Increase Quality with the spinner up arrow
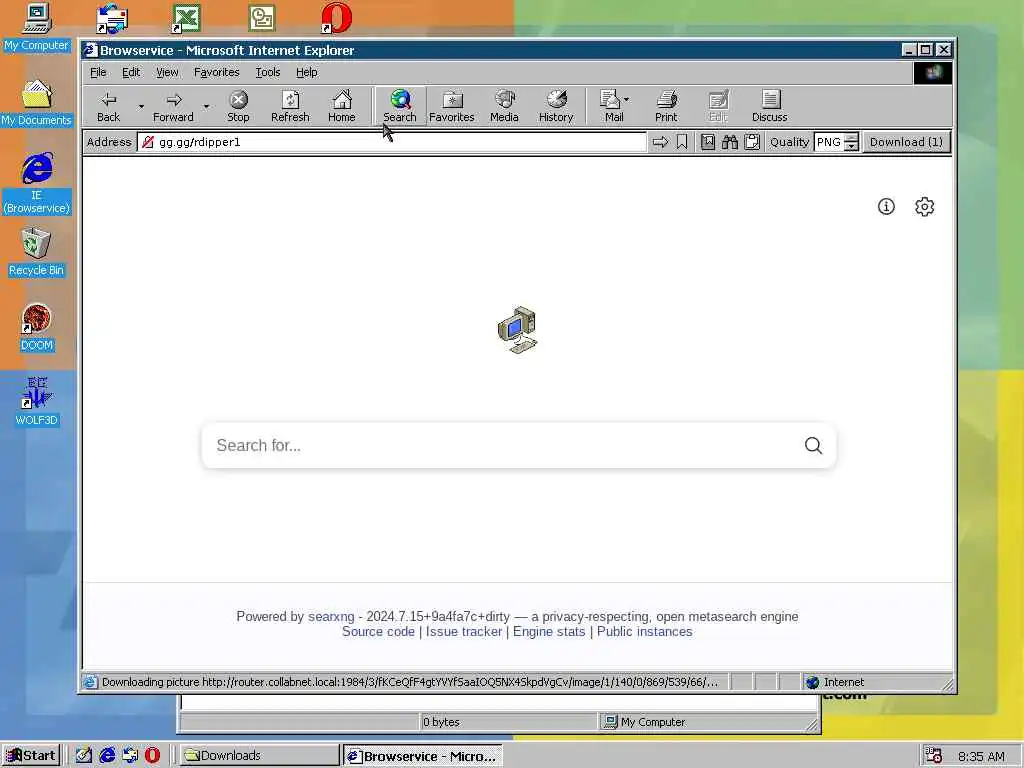The height and width of the screenshot is (768, 1024). tap(852, 137)
